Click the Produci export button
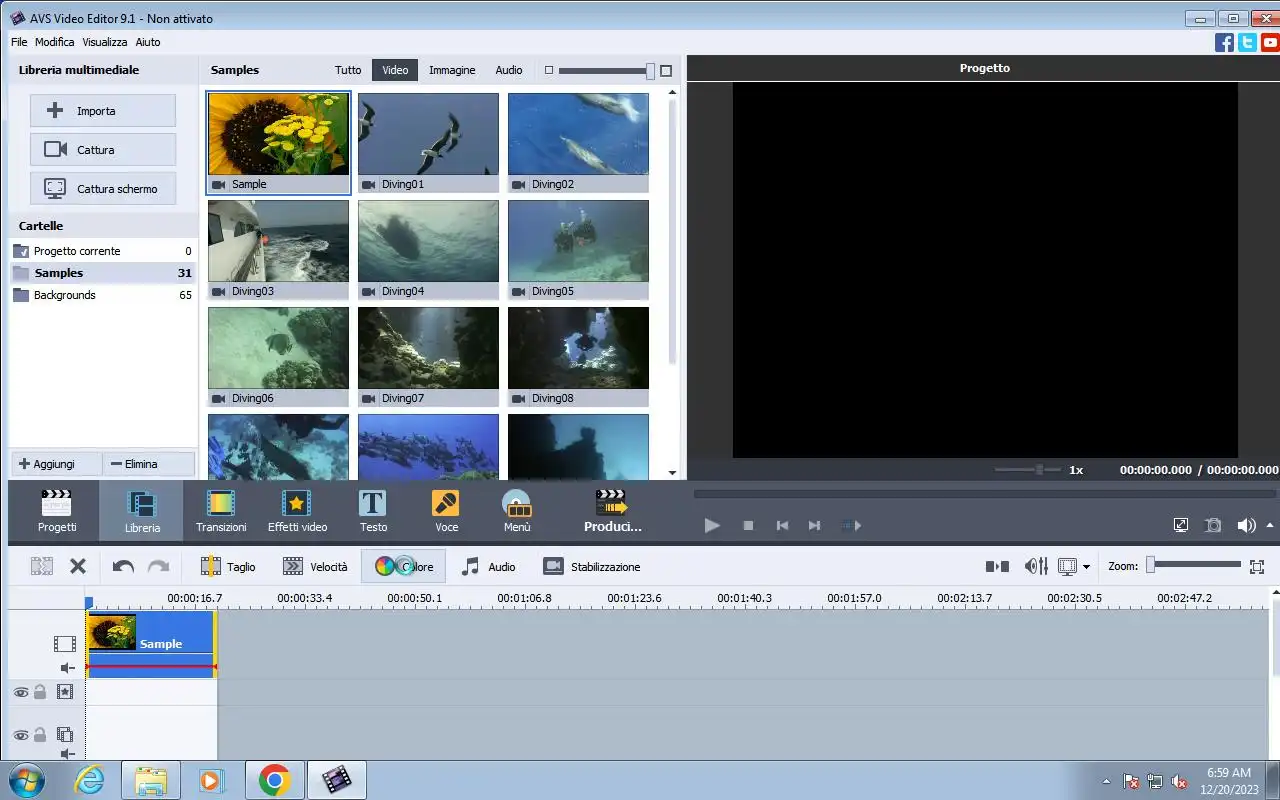The width and height of the screenshot is (1280, 800). pyautogui.click(x=612, y=511)
